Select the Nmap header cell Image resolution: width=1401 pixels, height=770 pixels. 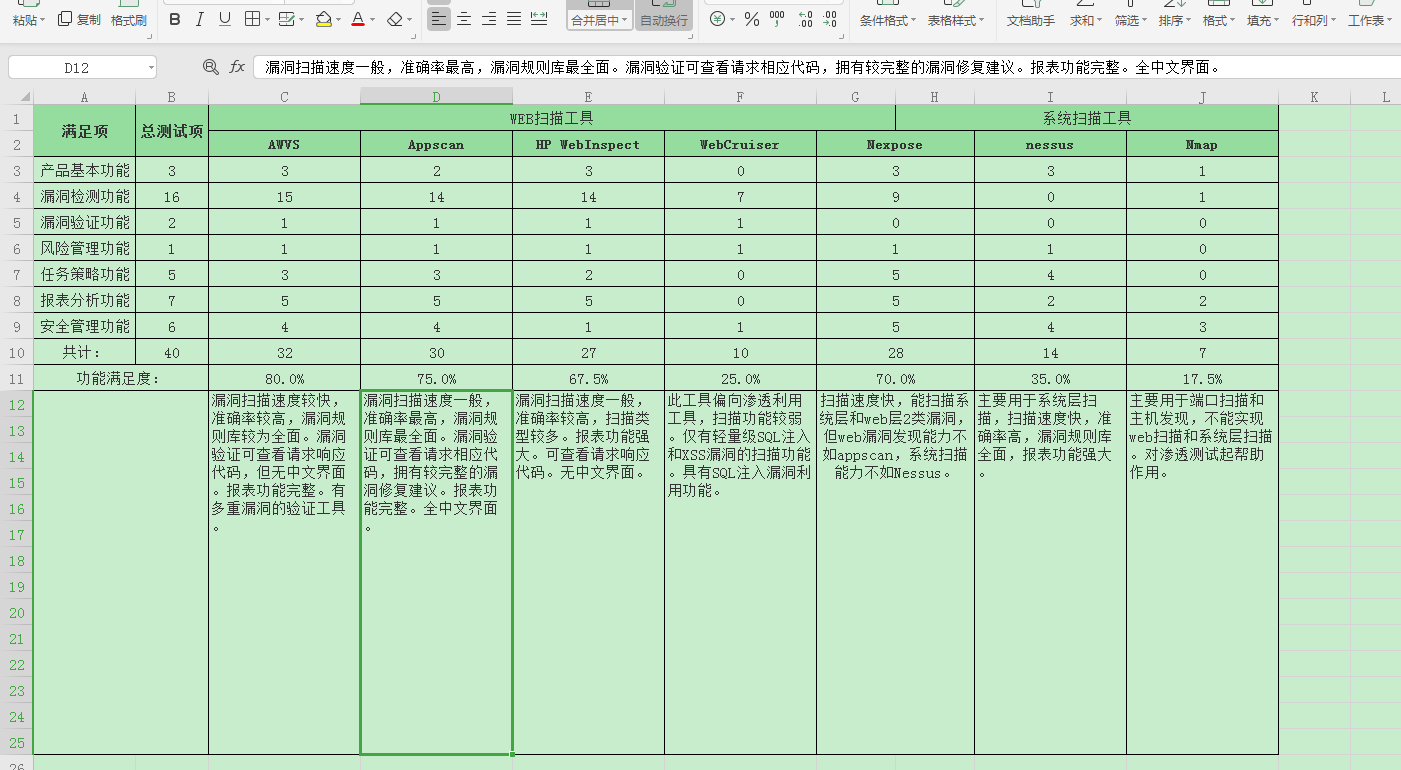tap(1202, 144)
